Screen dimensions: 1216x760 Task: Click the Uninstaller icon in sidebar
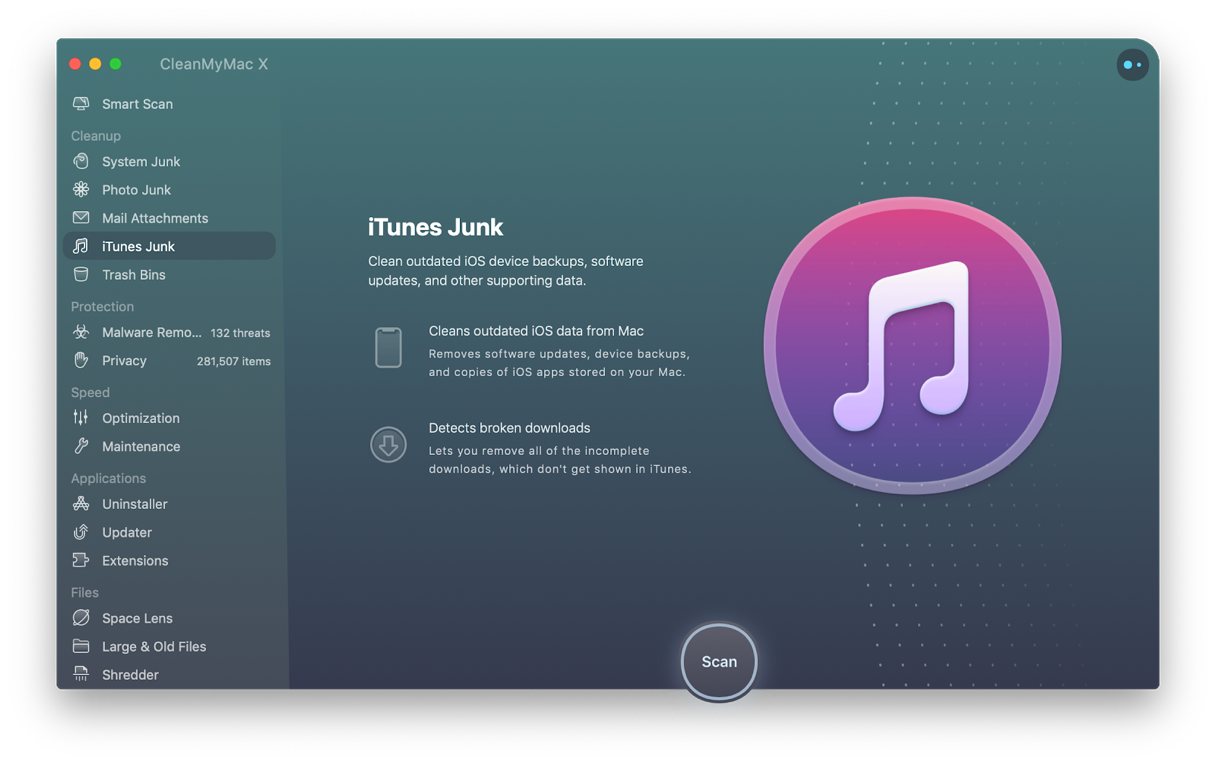[x=81, y=504]
